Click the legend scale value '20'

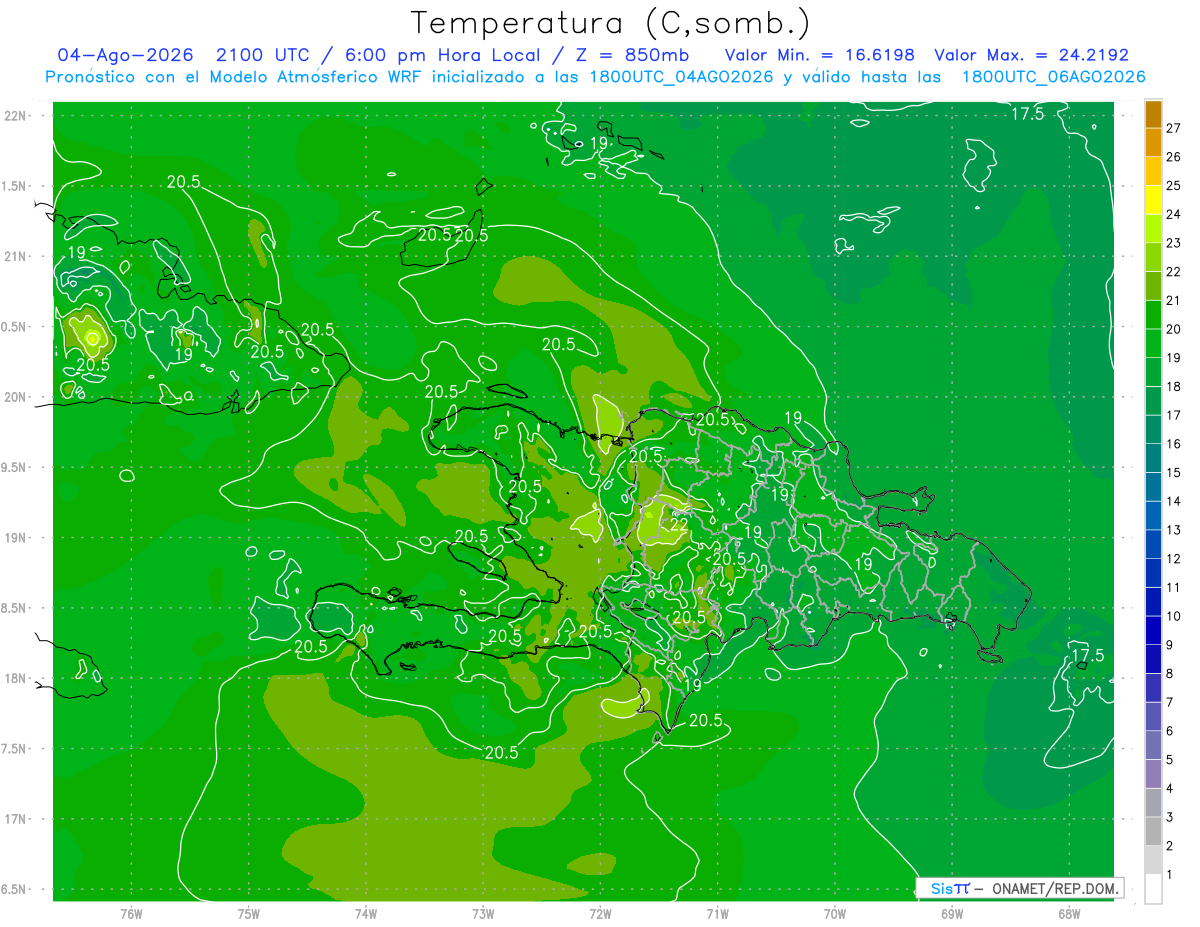[x=1173, y=329]
